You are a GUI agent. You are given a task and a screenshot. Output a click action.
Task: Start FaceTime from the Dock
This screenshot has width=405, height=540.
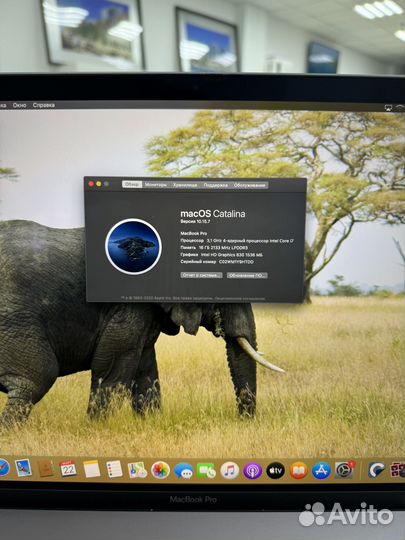click(206, 470)
